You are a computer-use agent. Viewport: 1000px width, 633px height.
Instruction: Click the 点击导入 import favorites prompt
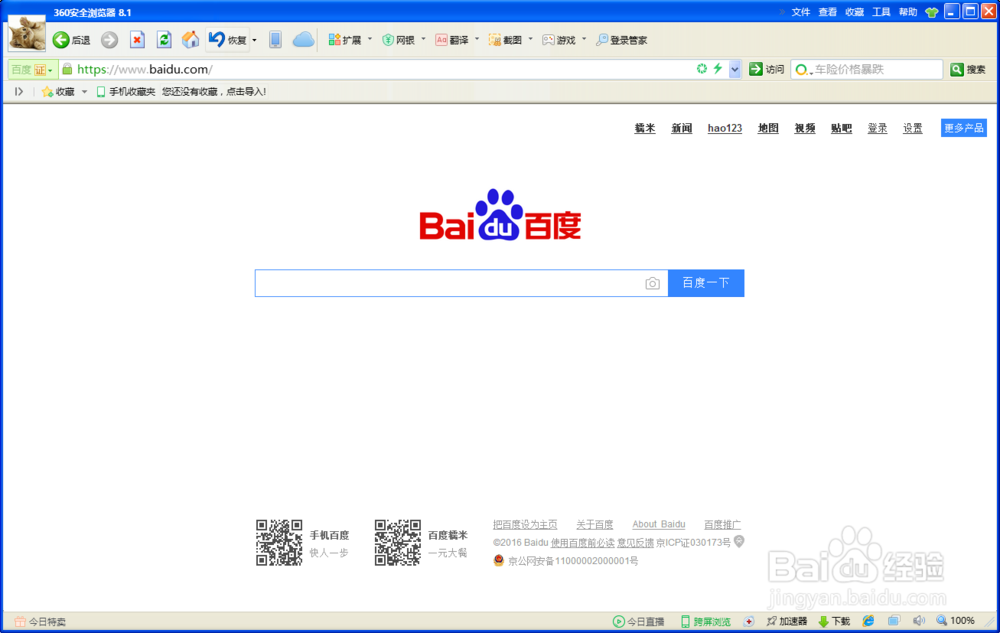(x=244, y=92)
